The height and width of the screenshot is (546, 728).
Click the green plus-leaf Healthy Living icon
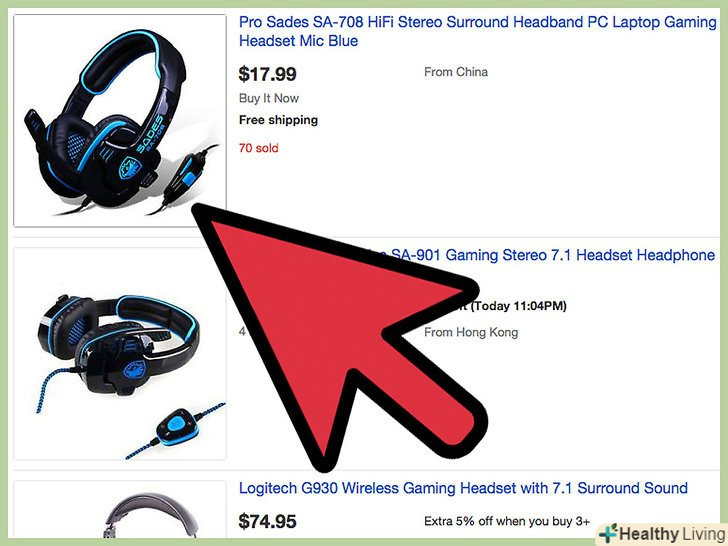click(608, 534)
